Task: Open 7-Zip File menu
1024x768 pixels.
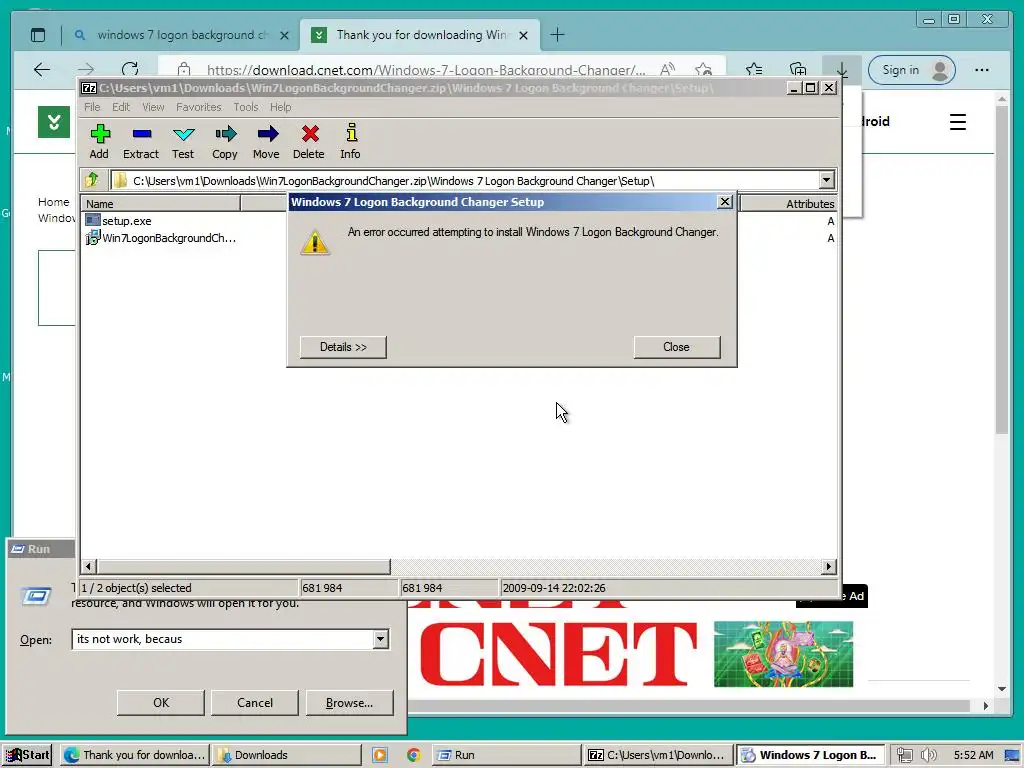Action: pos(92,107)
